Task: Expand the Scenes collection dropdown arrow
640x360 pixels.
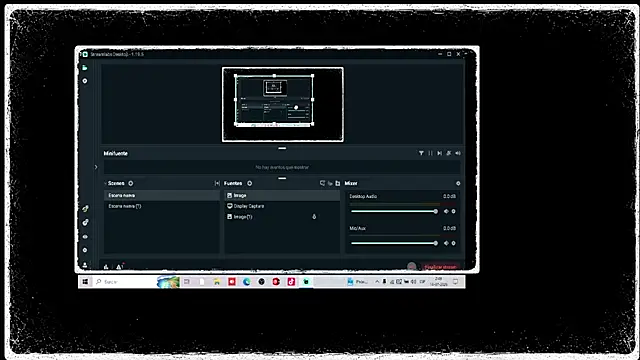Action: point(105,183)
